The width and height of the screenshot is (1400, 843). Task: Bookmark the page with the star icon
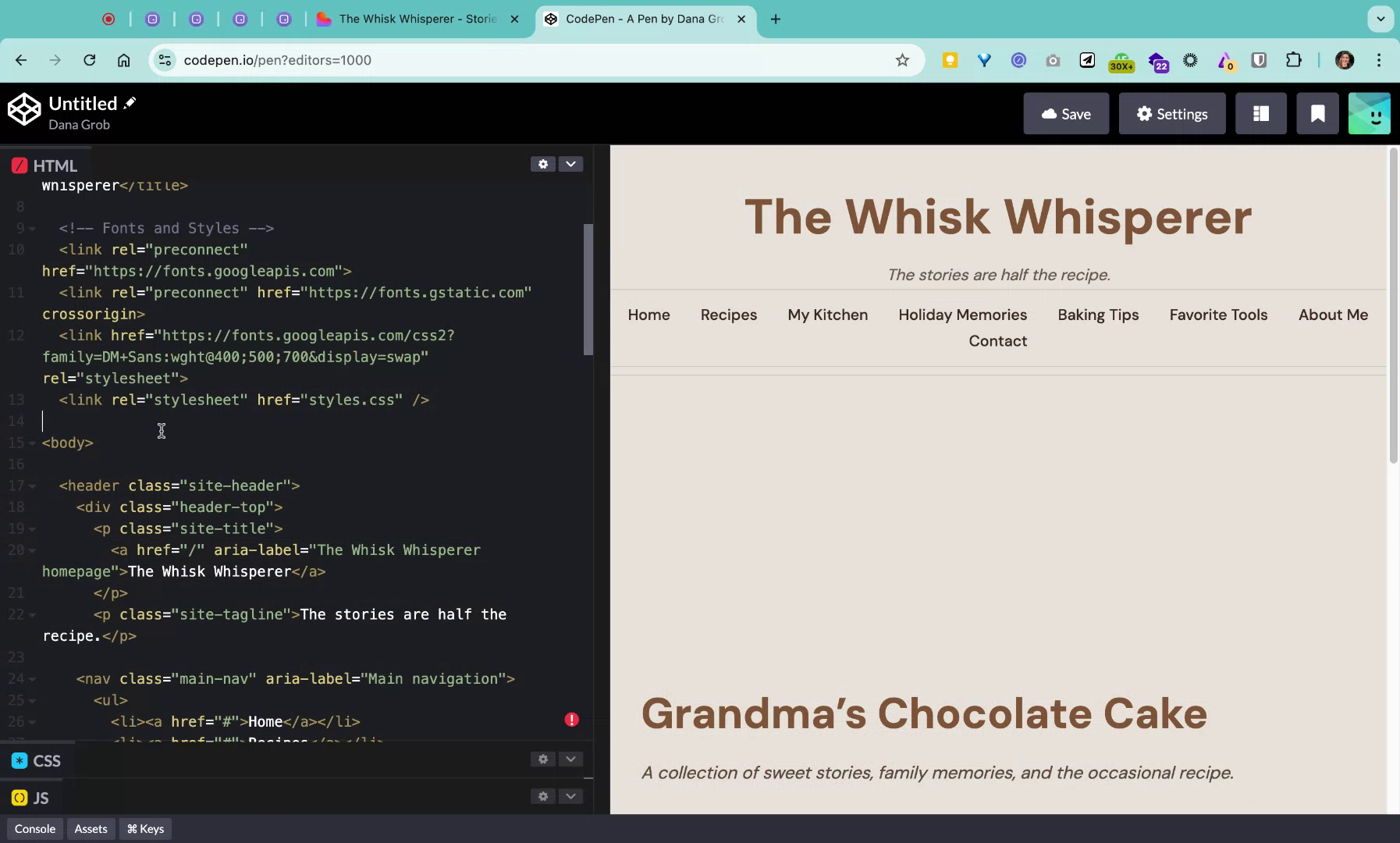coord(901,59)
